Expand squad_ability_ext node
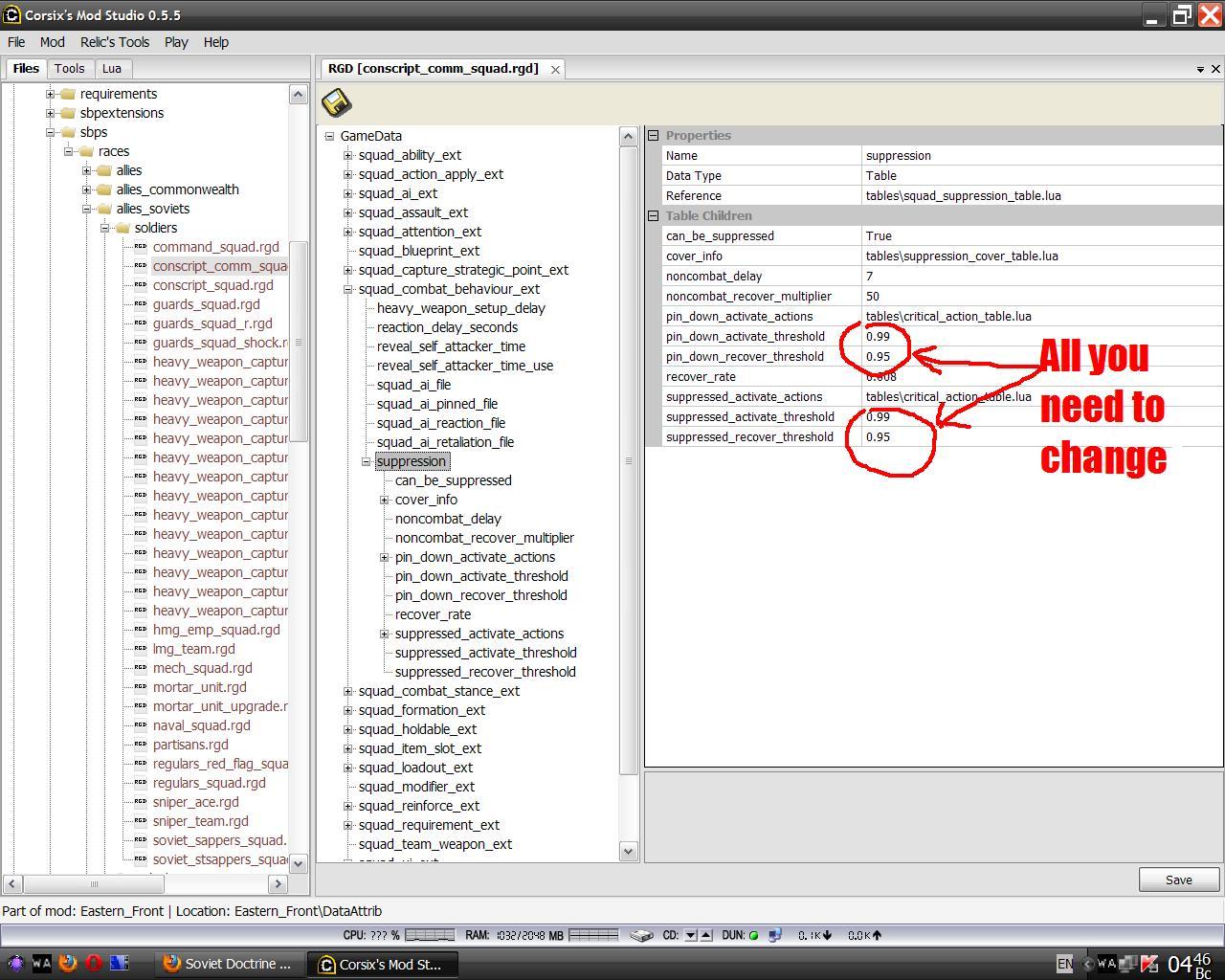Screen dimensions: 1225x980 pos(348,155)
